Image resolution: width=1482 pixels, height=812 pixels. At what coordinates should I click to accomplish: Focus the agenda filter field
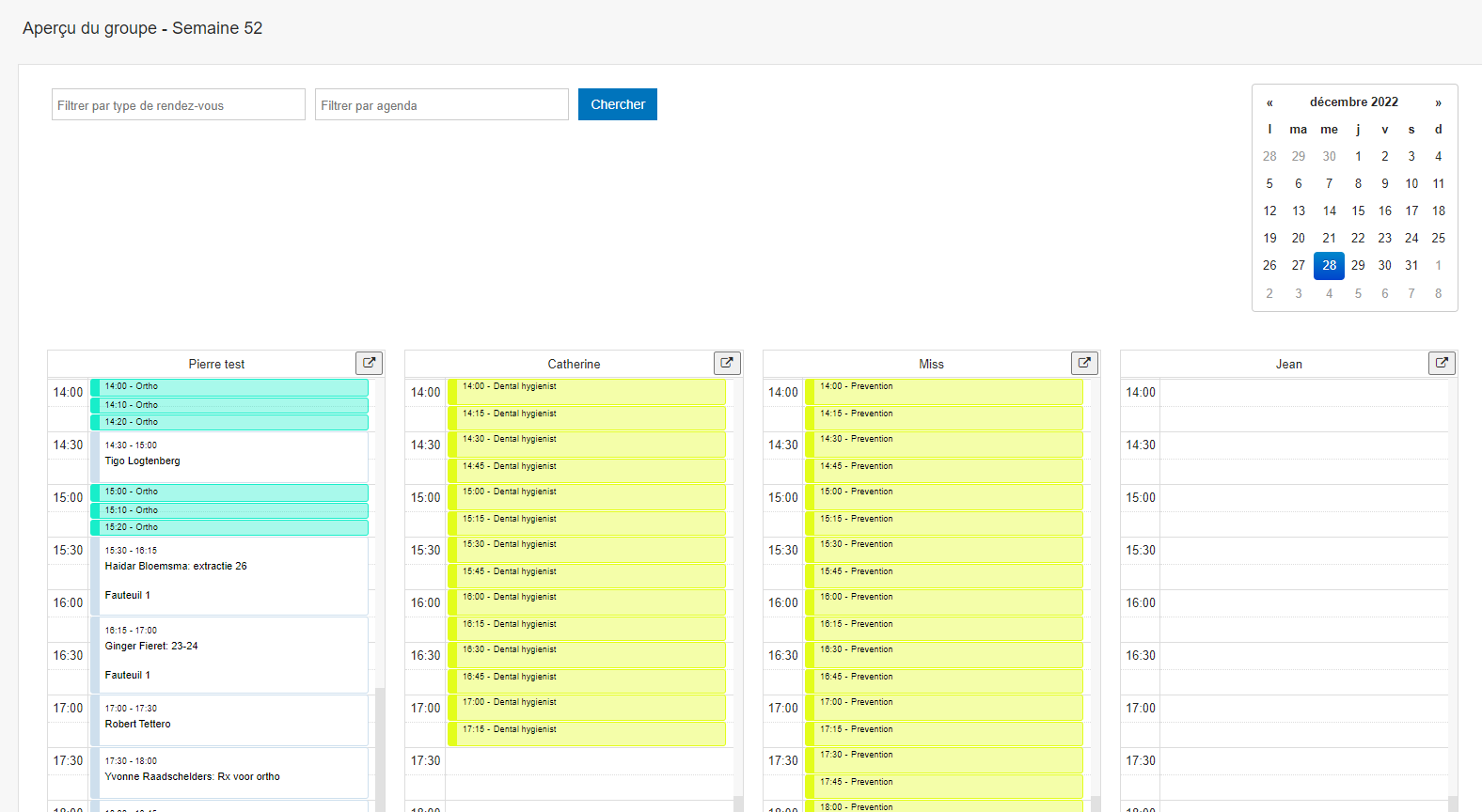click(442, 104)
